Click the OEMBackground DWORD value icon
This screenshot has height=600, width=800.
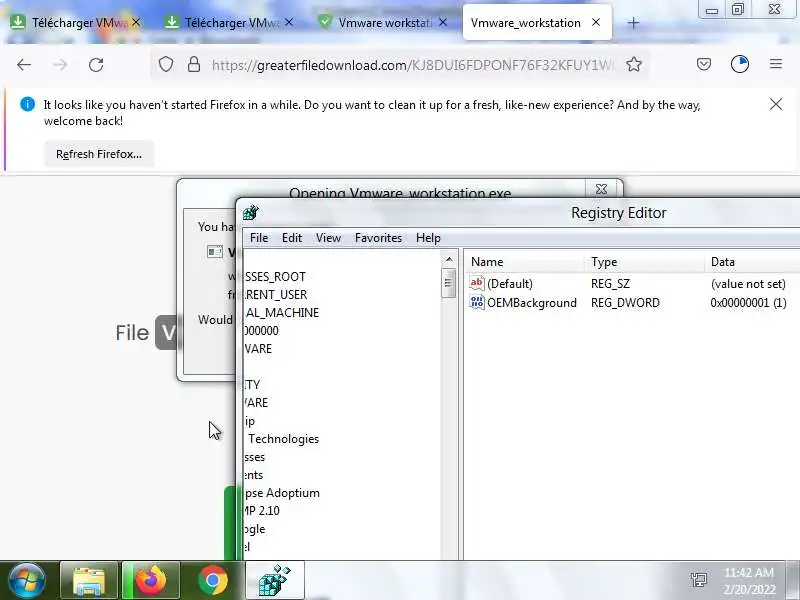(x=477, y=303)
